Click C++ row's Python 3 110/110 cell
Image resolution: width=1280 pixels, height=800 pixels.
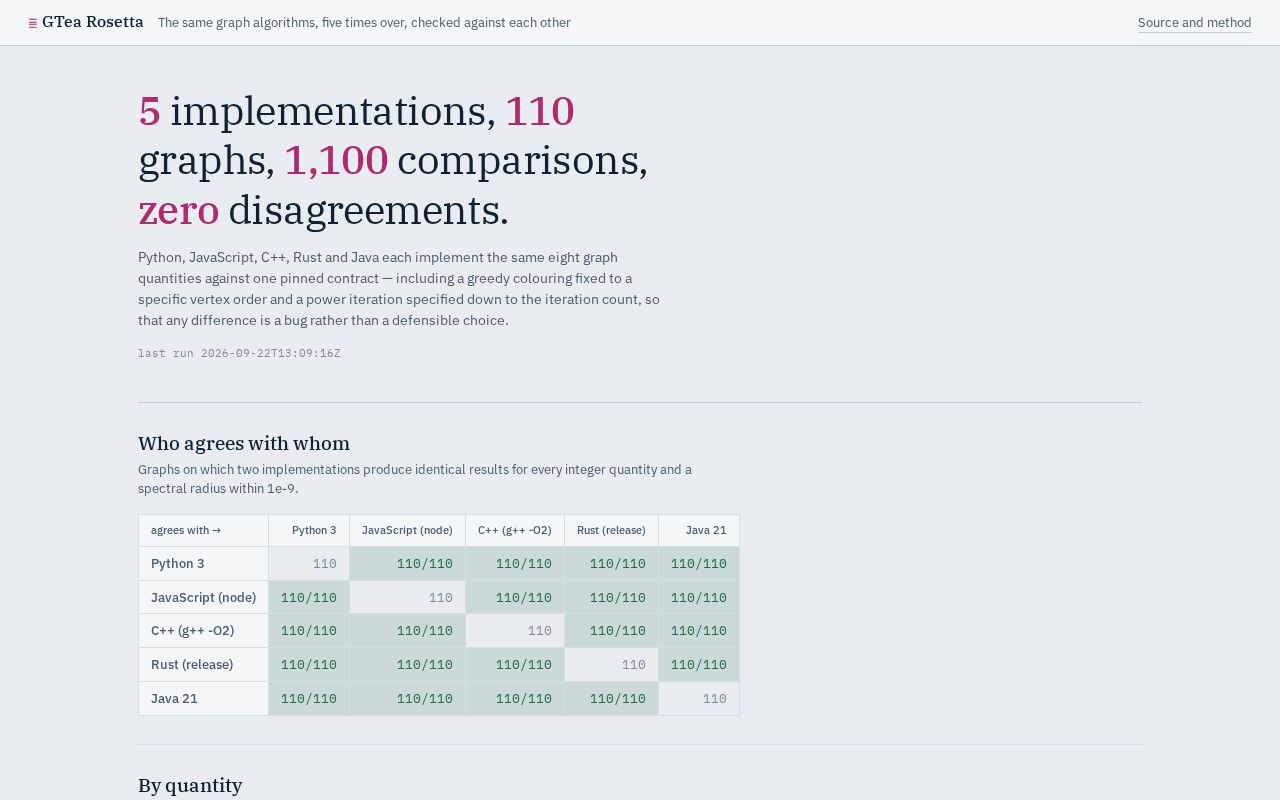[x=309, y=631]
